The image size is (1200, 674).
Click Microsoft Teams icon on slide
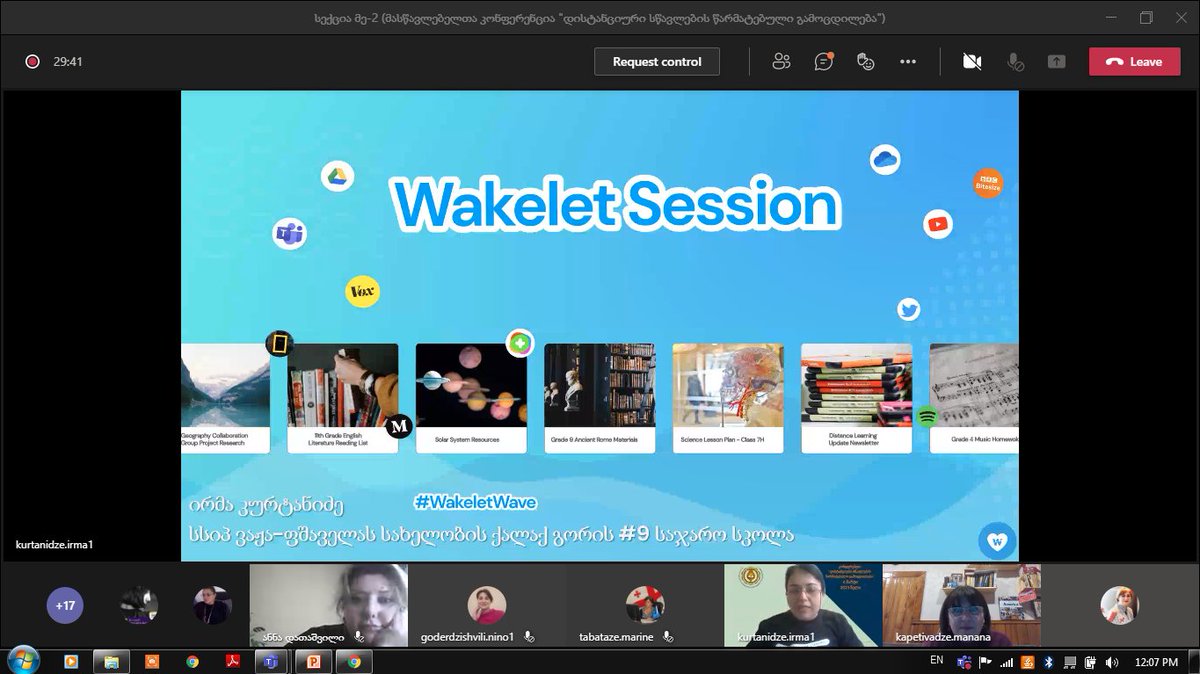289,234
